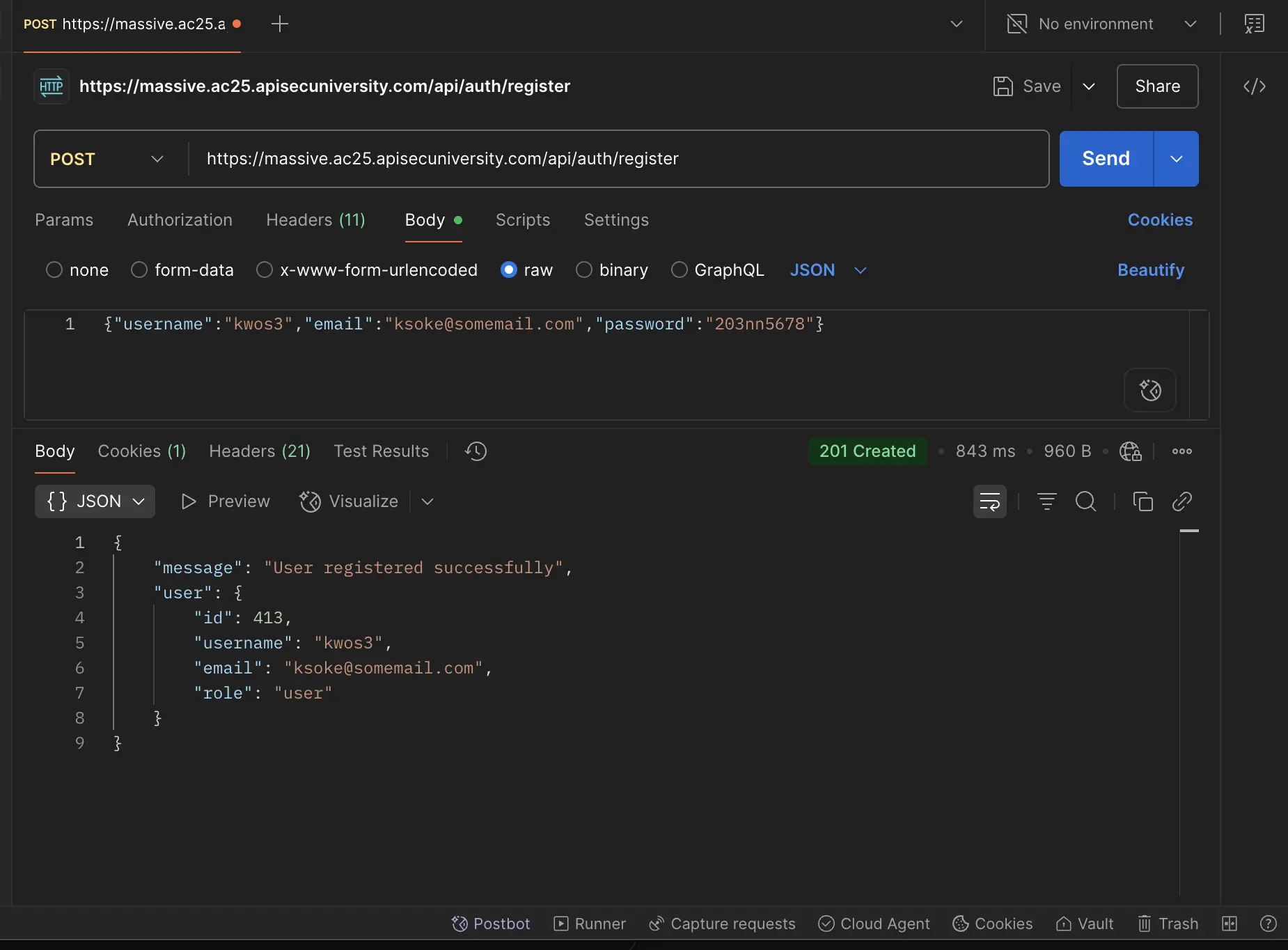
Task: Open the No environment selector
Action: tap(1102, 24)
